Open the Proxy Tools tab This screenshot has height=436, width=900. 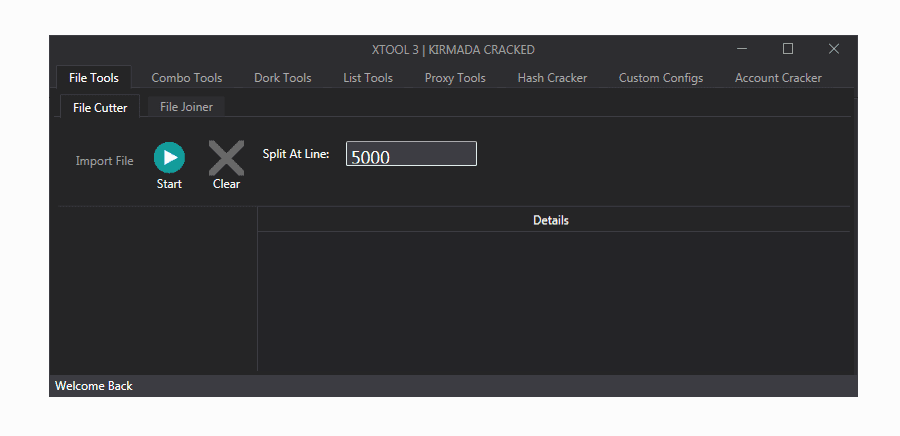455,78
